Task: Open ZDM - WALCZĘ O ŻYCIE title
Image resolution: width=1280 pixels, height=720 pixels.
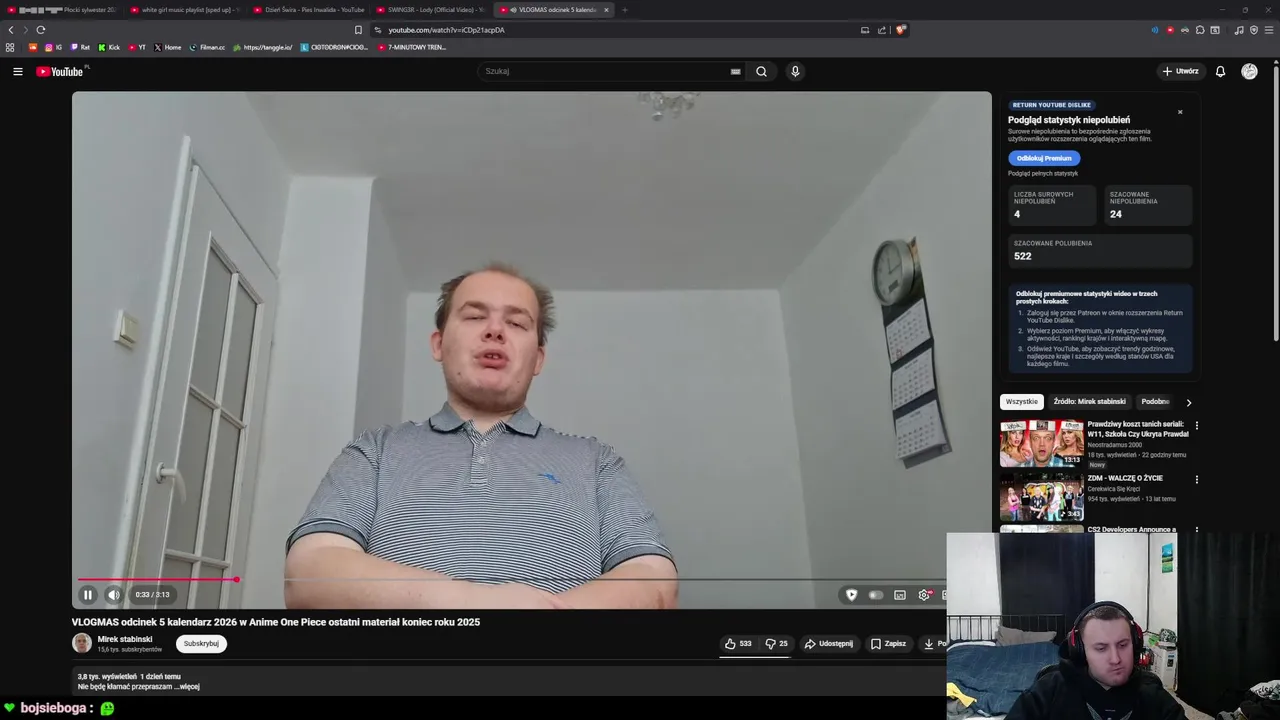Action: pos(1125,478)
